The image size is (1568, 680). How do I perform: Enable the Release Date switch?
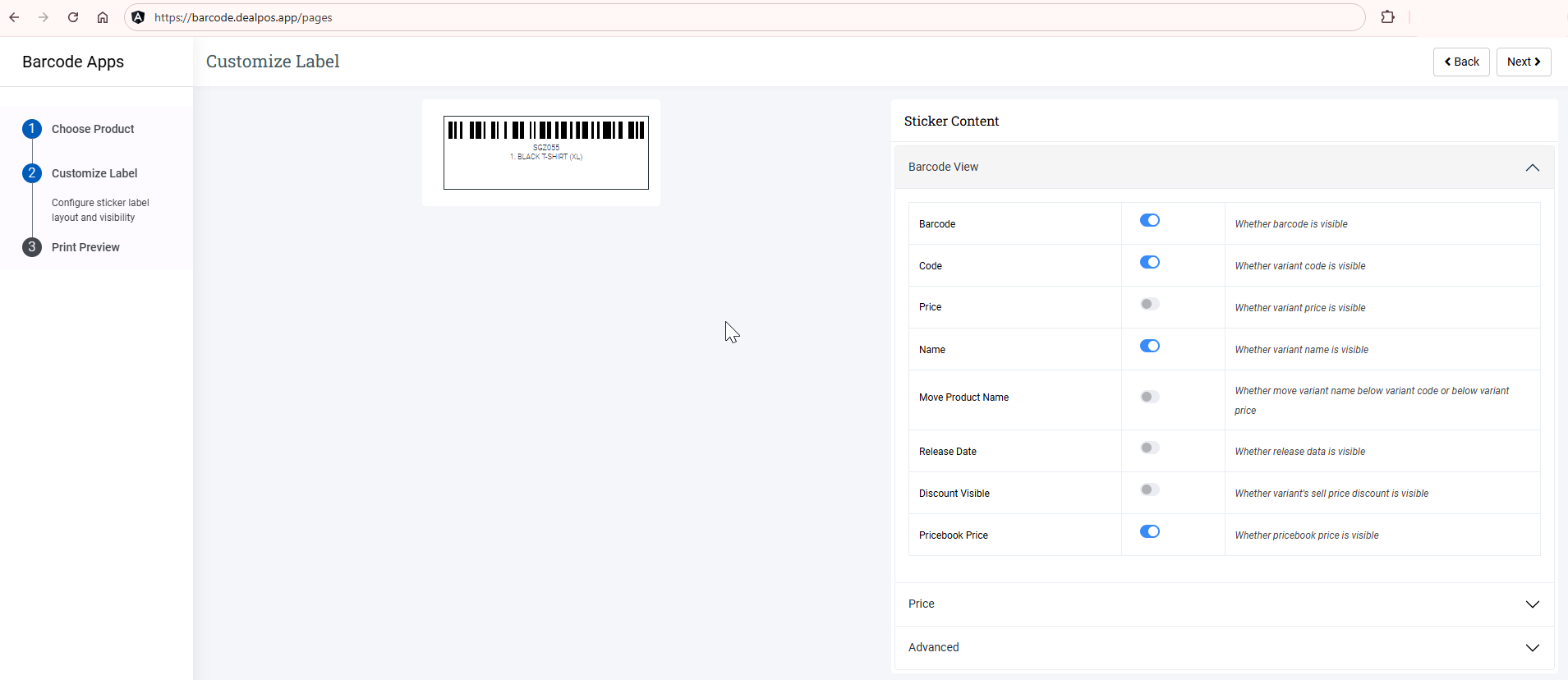(x=1150, y=448)
